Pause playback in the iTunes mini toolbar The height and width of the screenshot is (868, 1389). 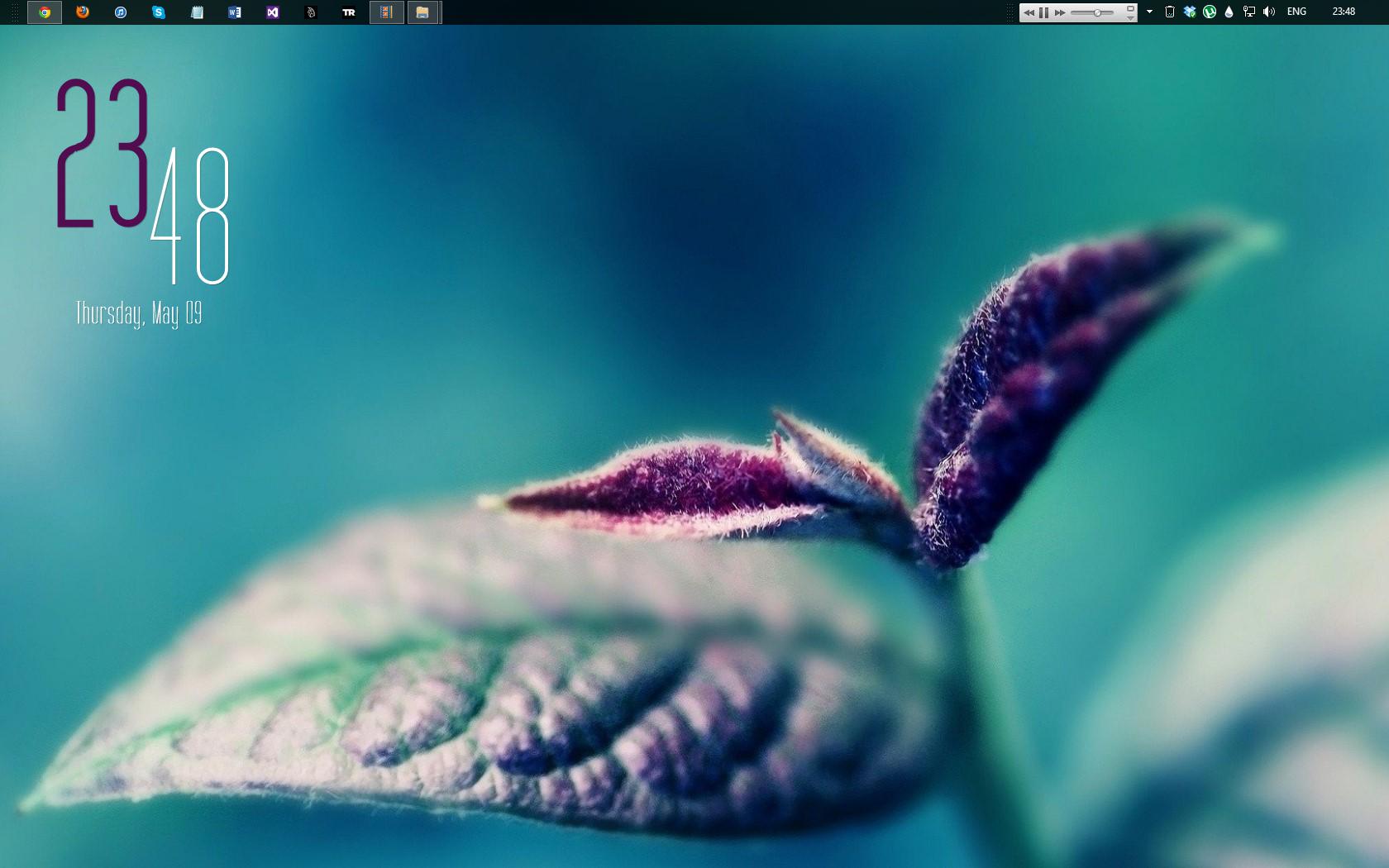(1044, 12)
